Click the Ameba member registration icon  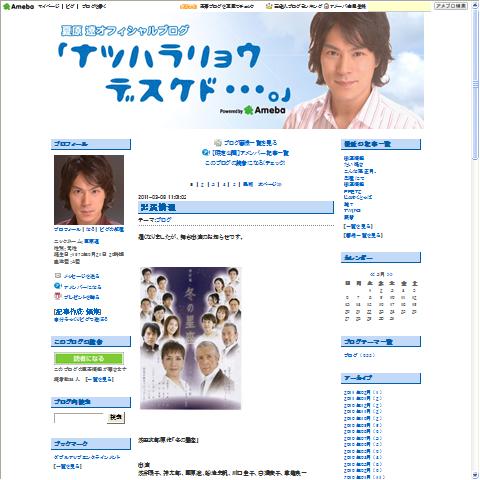click(327, 6)
